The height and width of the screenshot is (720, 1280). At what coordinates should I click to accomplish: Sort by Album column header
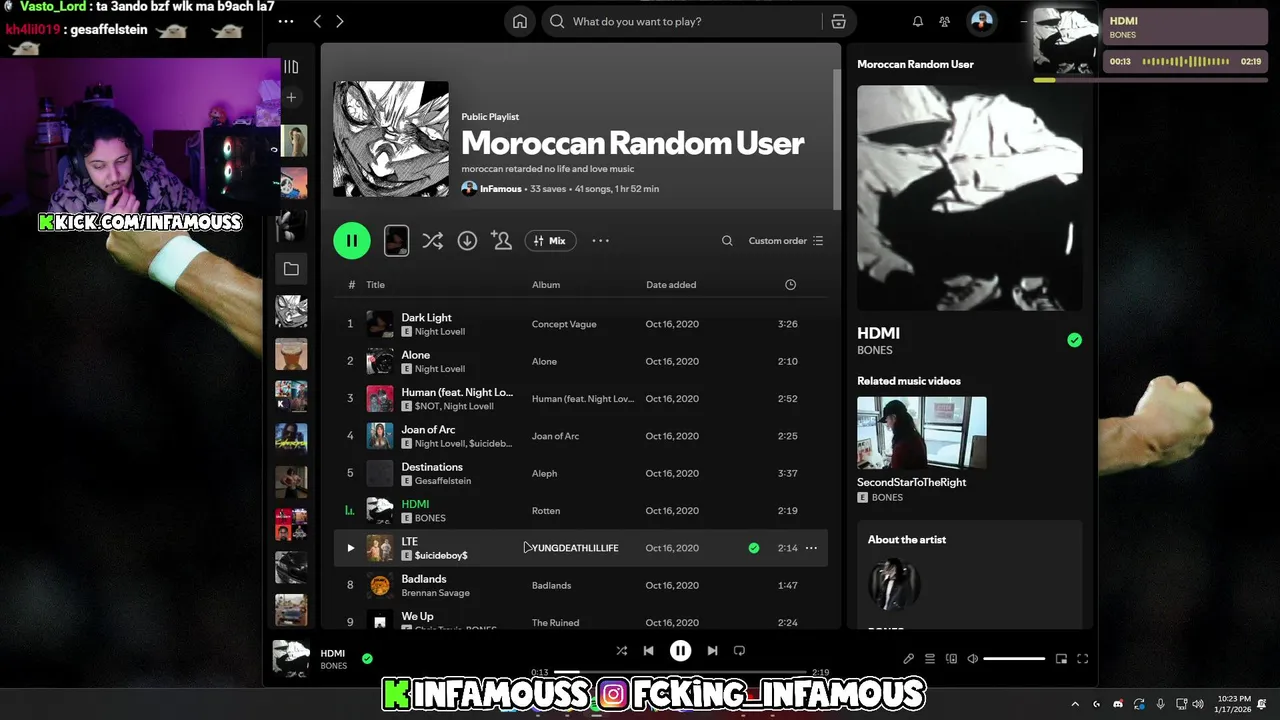[546, 285]
